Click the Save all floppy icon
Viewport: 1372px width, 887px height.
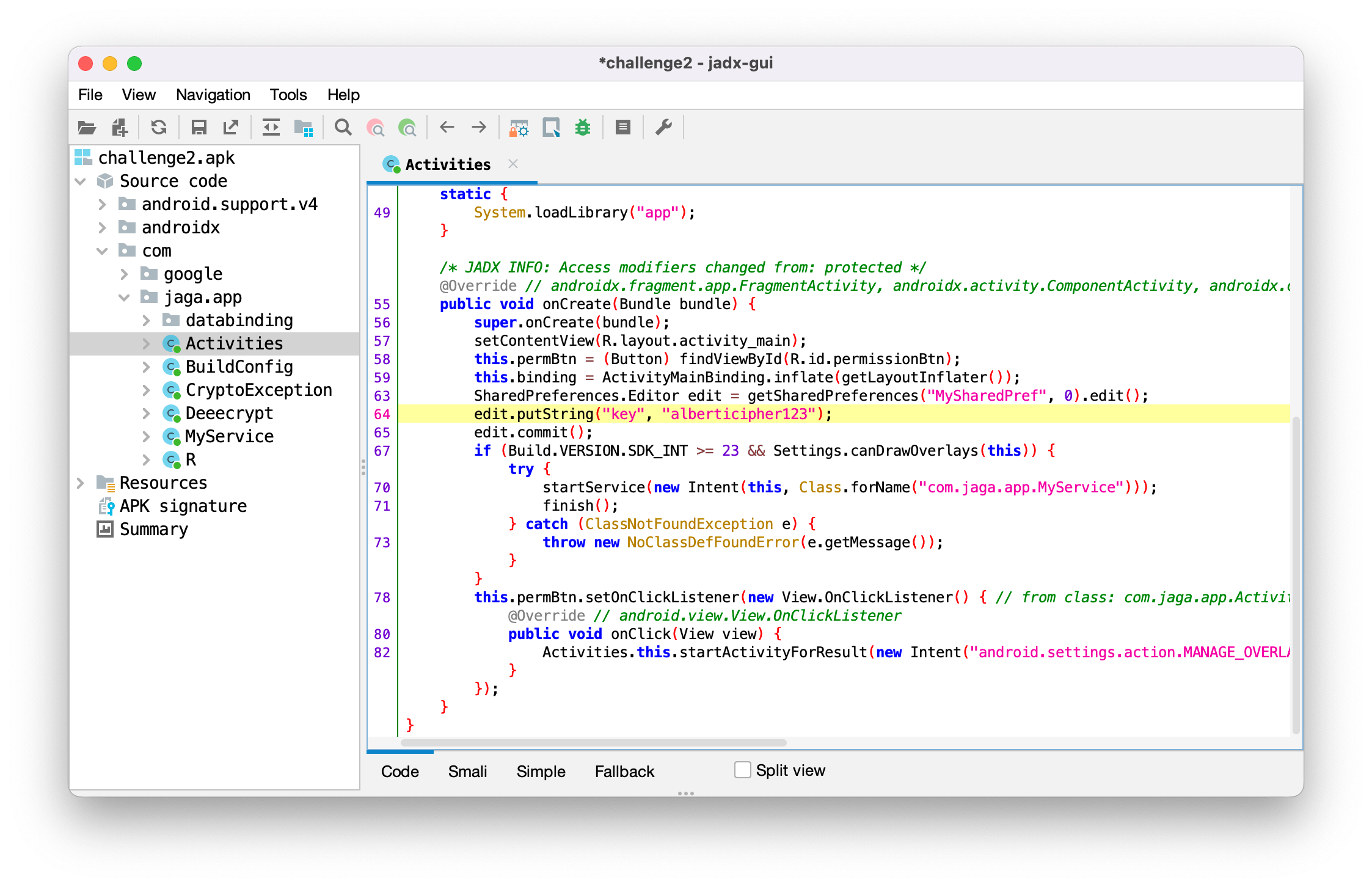click(x=199, y=128)
